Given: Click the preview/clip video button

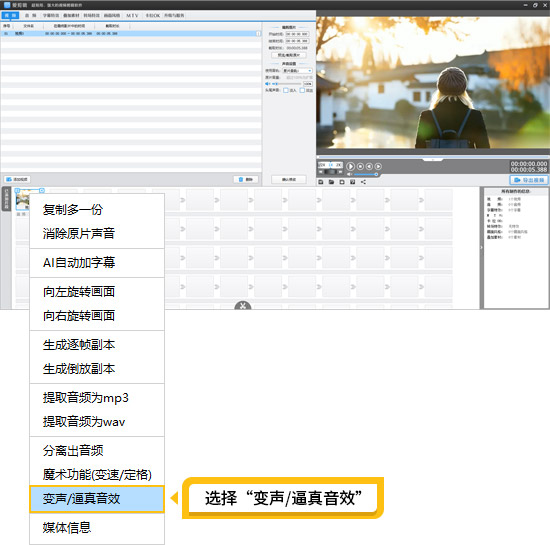Looking at the screenshot, I should click(x=289, y=55).
